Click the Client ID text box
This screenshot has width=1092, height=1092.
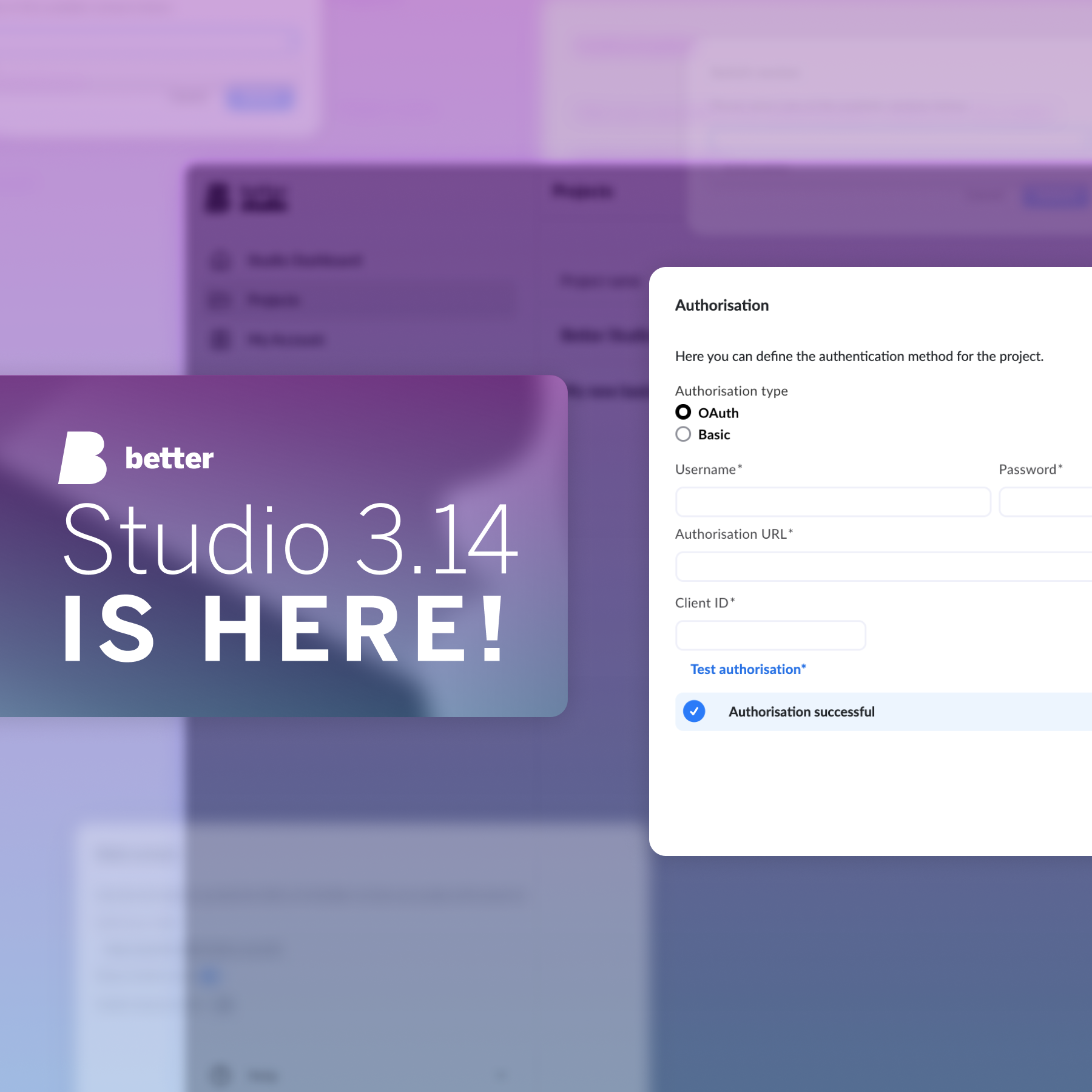770,635
